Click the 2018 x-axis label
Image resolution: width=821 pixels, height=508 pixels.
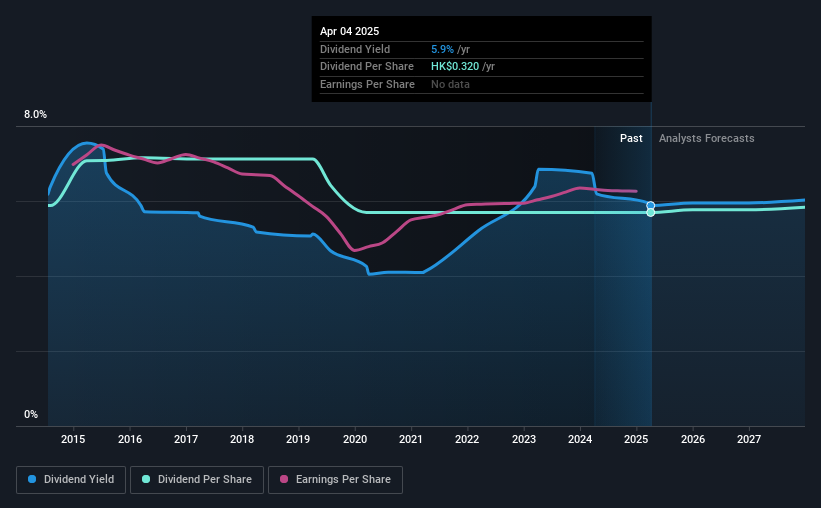(242, 439)
